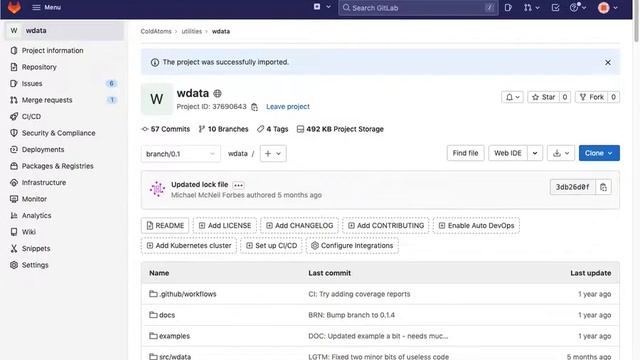Copy the commit SHA
This screenshot has width=640, height=360.
click(x=603, y=187)
